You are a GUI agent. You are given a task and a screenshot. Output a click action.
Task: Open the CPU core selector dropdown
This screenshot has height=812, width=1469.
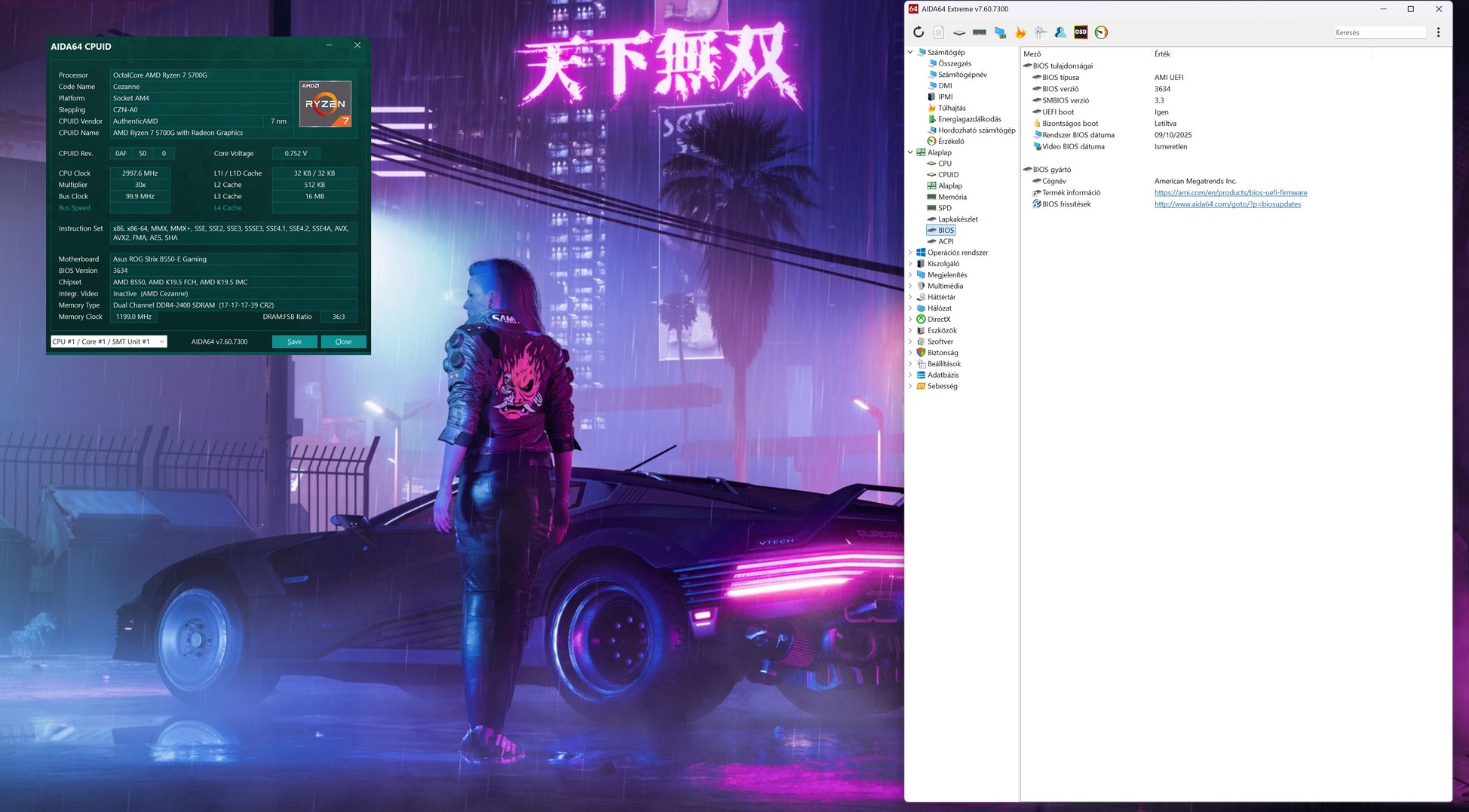(109, 342)
